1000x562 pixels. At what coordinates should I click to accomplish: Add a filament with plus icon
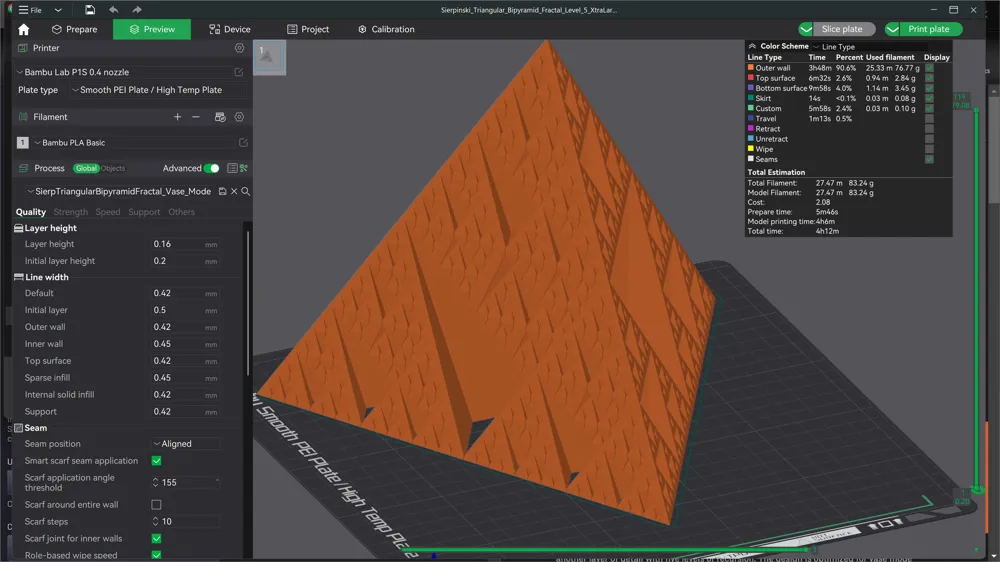tap(177, 117)
